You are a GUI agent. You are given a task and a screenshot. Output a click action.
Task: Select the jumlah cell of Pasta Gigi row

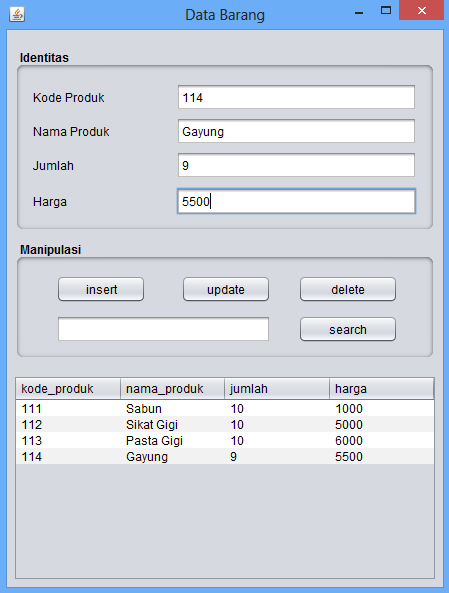[x=277, y=440]
